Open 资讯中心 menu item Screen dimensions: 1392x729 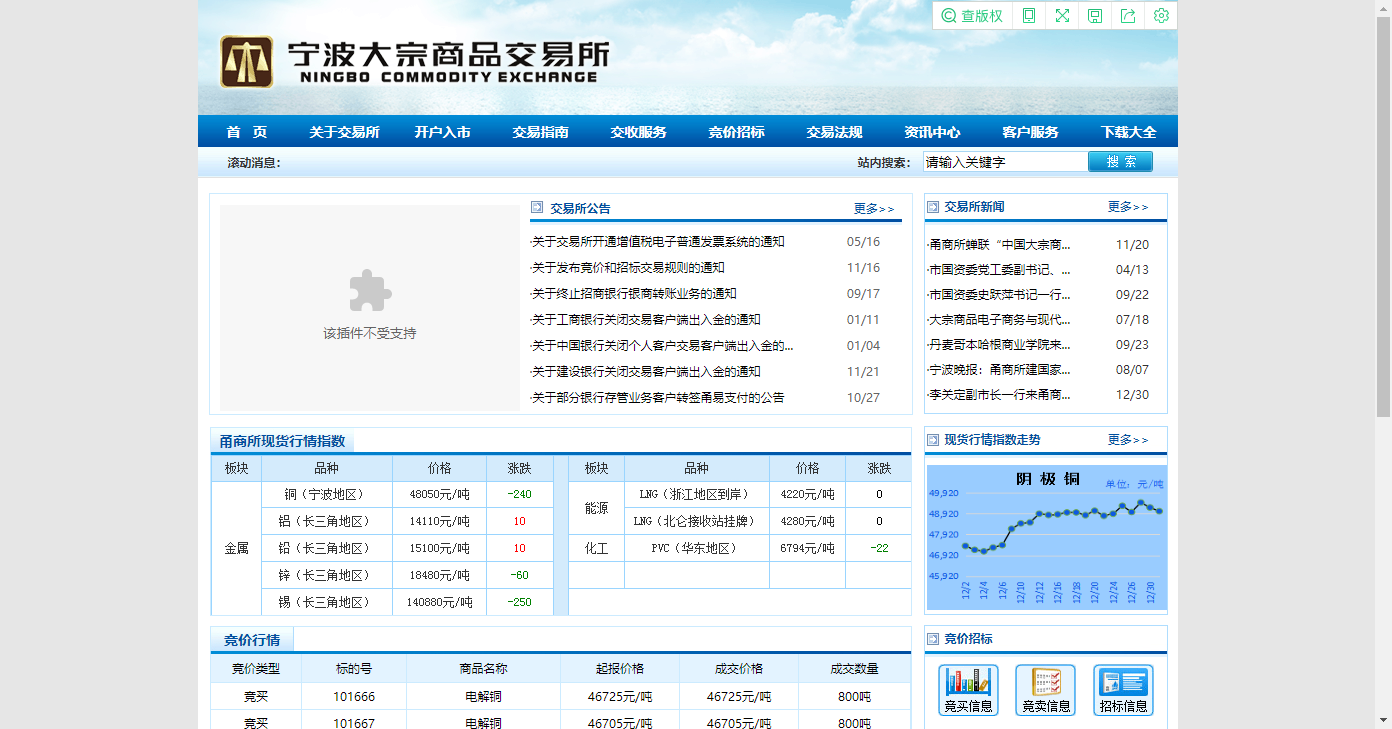[x=933, y=132]
